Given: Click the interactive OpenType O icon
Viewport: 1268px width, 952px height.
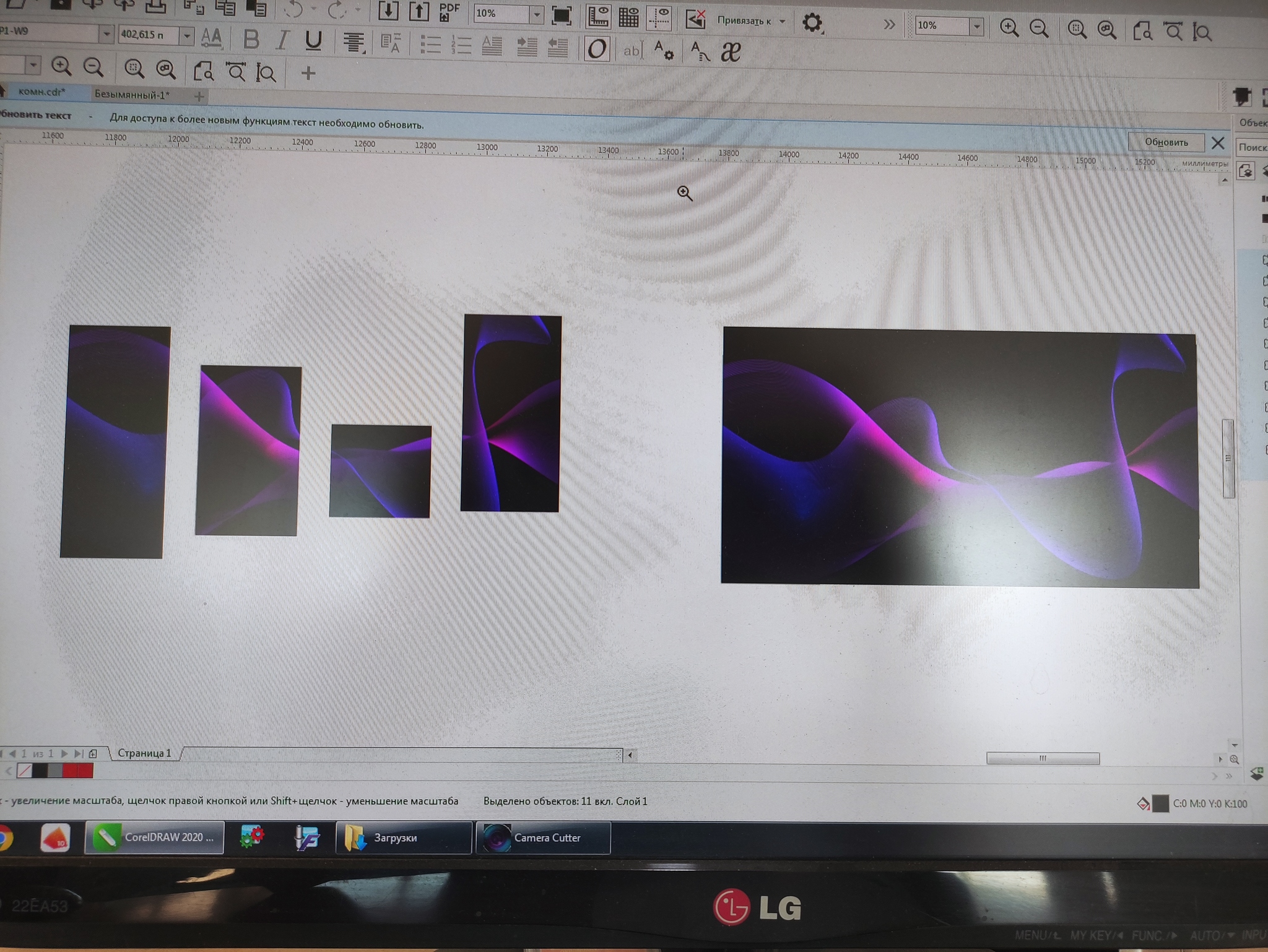Looking at the screenshot, I should 597,49.
